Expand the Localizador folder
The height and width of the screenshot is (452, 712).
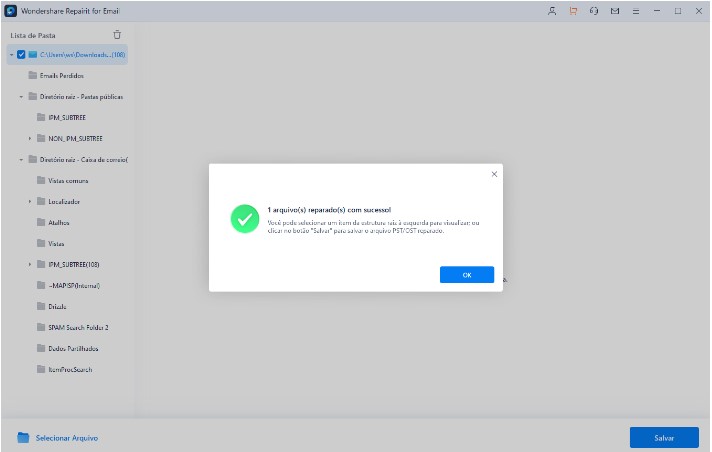click(x=30, y=201)
